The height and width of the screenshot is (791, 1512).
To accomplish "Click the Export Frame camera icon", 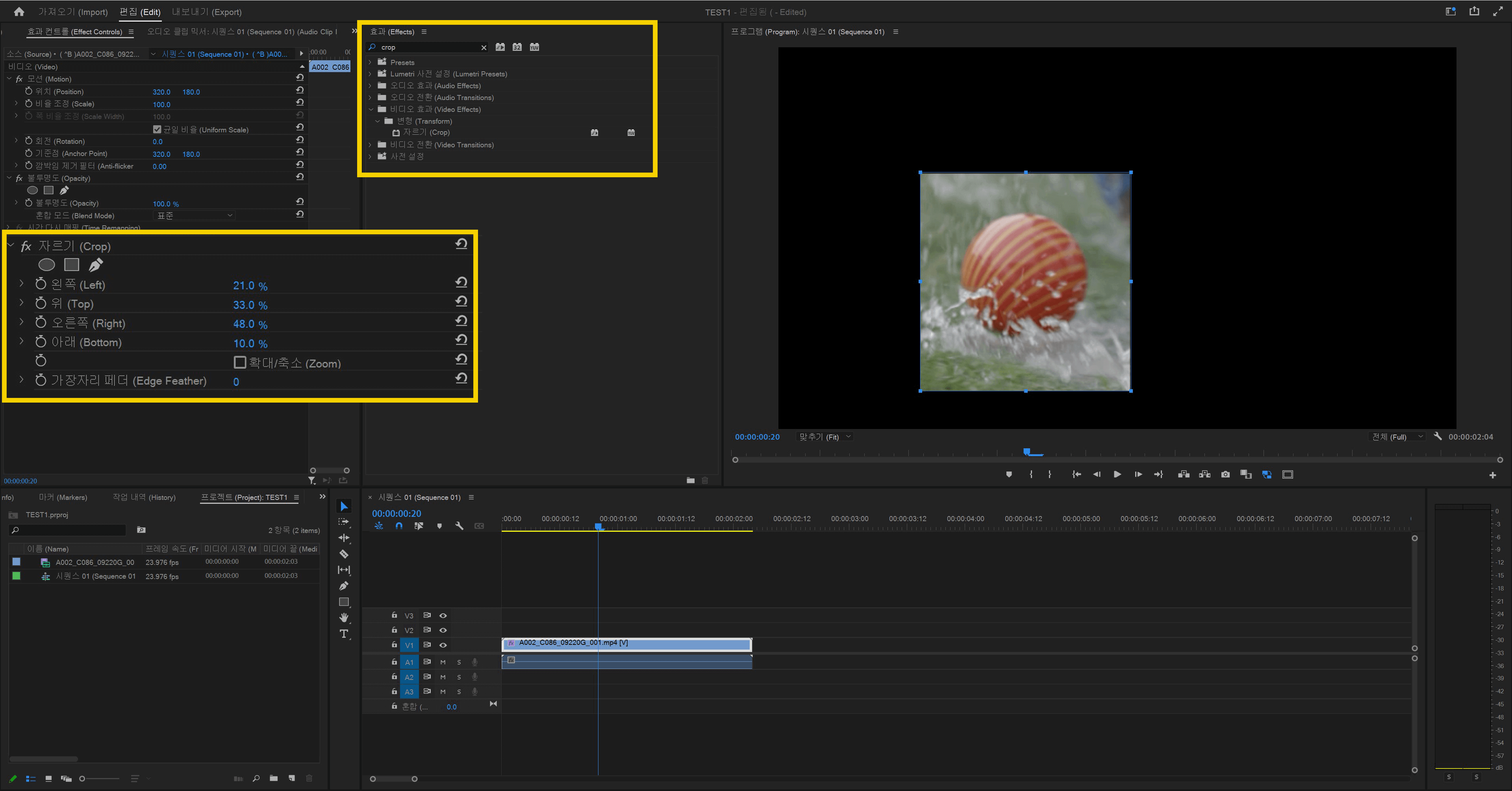I will (1225, 475).
